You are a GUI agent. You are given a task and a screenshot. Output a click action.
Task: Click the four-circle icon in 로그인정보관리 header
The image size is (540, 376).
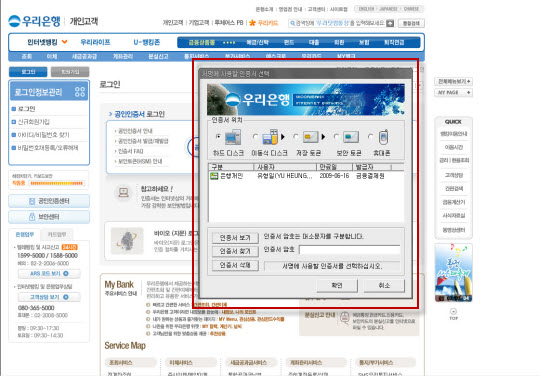pyautogui.click(x=80, y=92)
